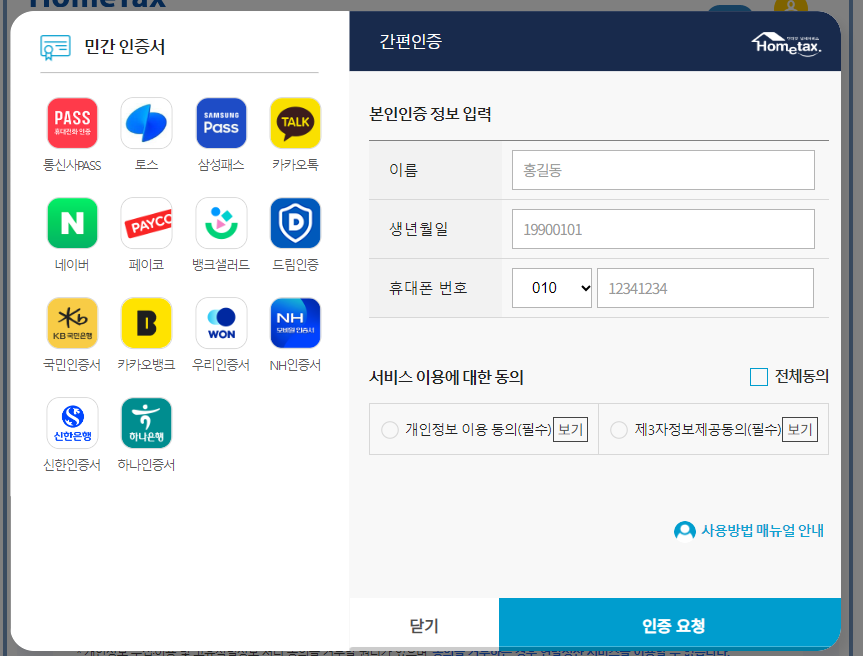The width and height of the screenshot is (863, 656).
Task: Choose the PAYCO (페이코) icon
Action: 146,223
